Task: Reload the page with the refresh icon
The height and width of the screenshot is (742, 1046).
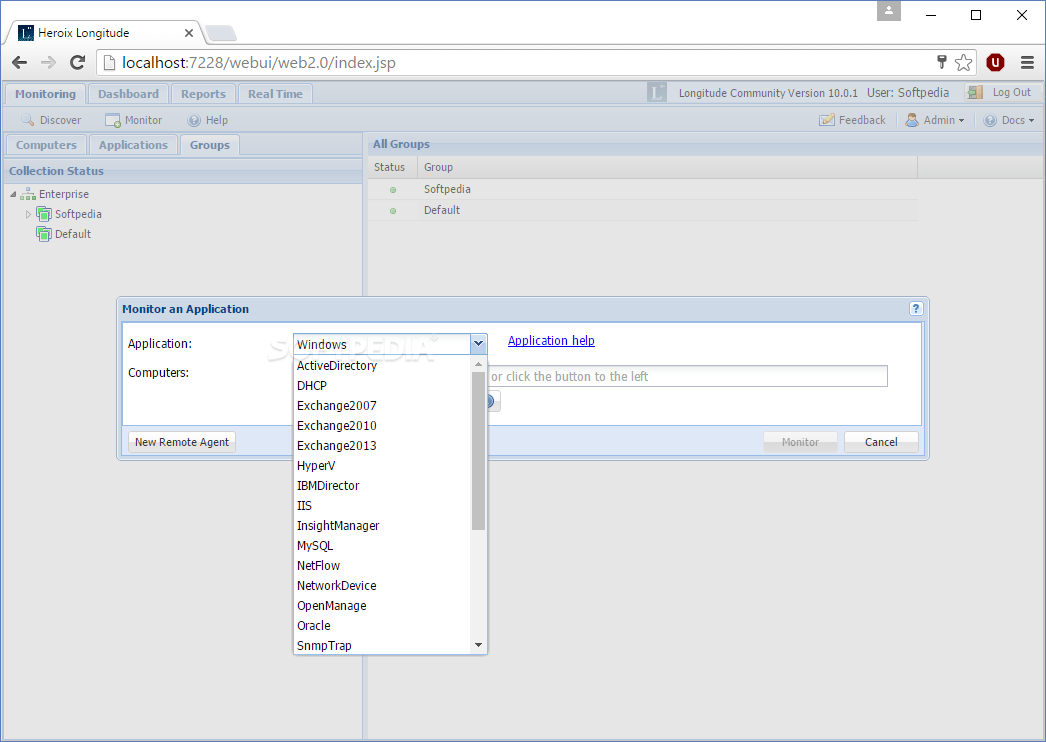Action: click(x=77, y=63)
